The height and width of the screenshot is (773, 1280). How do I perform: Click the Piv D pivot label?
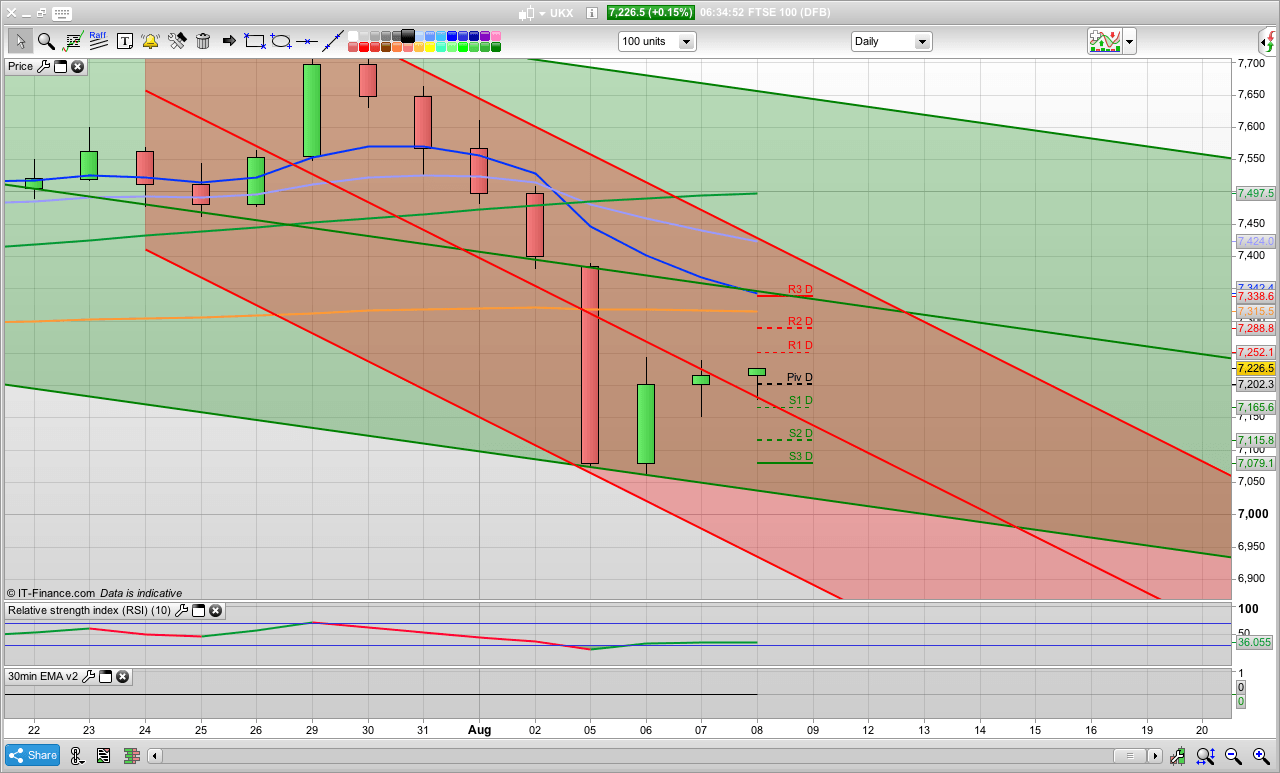(800, 378)
